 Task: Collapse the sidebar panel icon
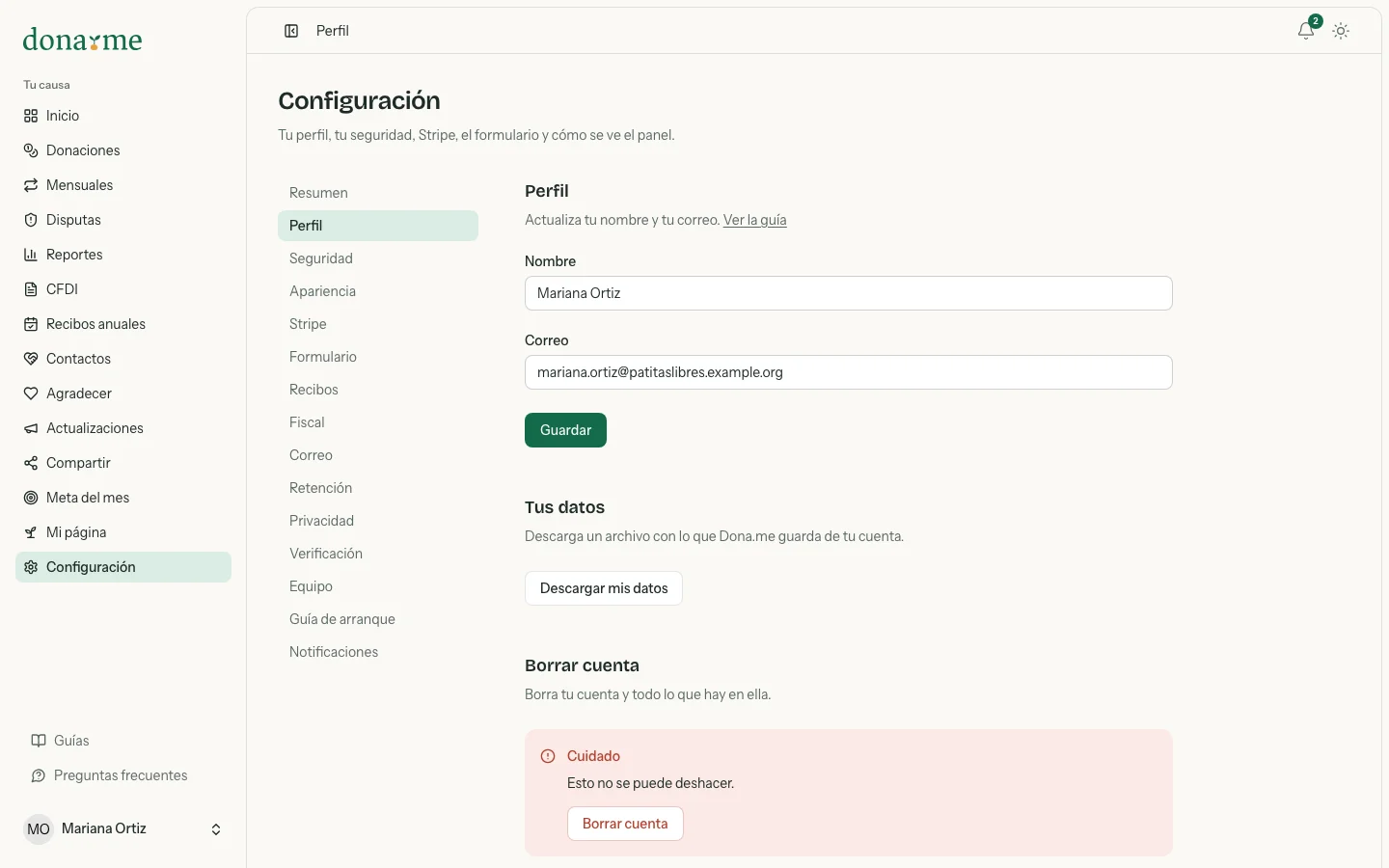point(291,31)
